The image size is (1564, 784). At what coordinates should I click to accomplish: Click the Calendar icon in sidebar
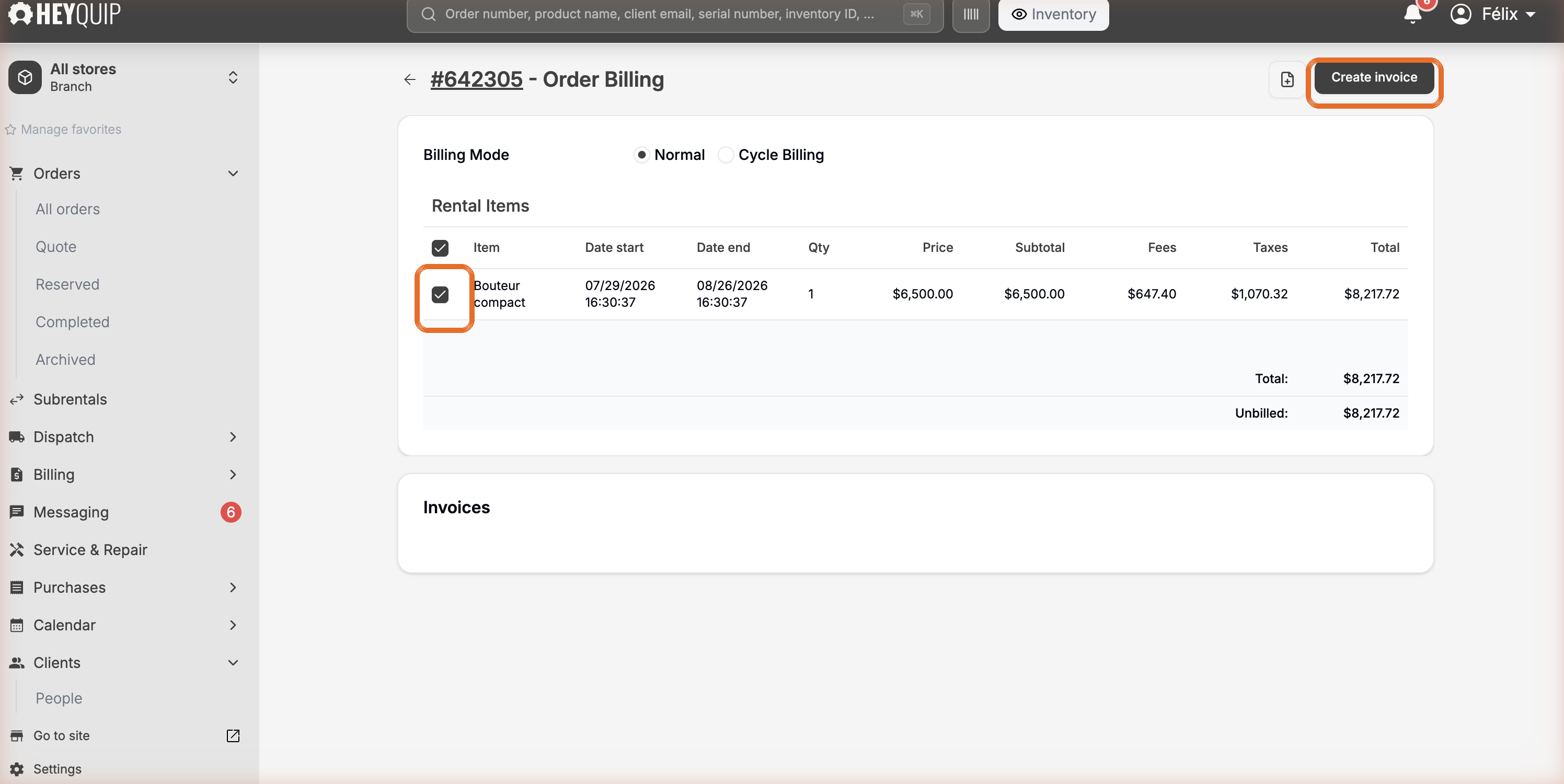tap(16, 625)
